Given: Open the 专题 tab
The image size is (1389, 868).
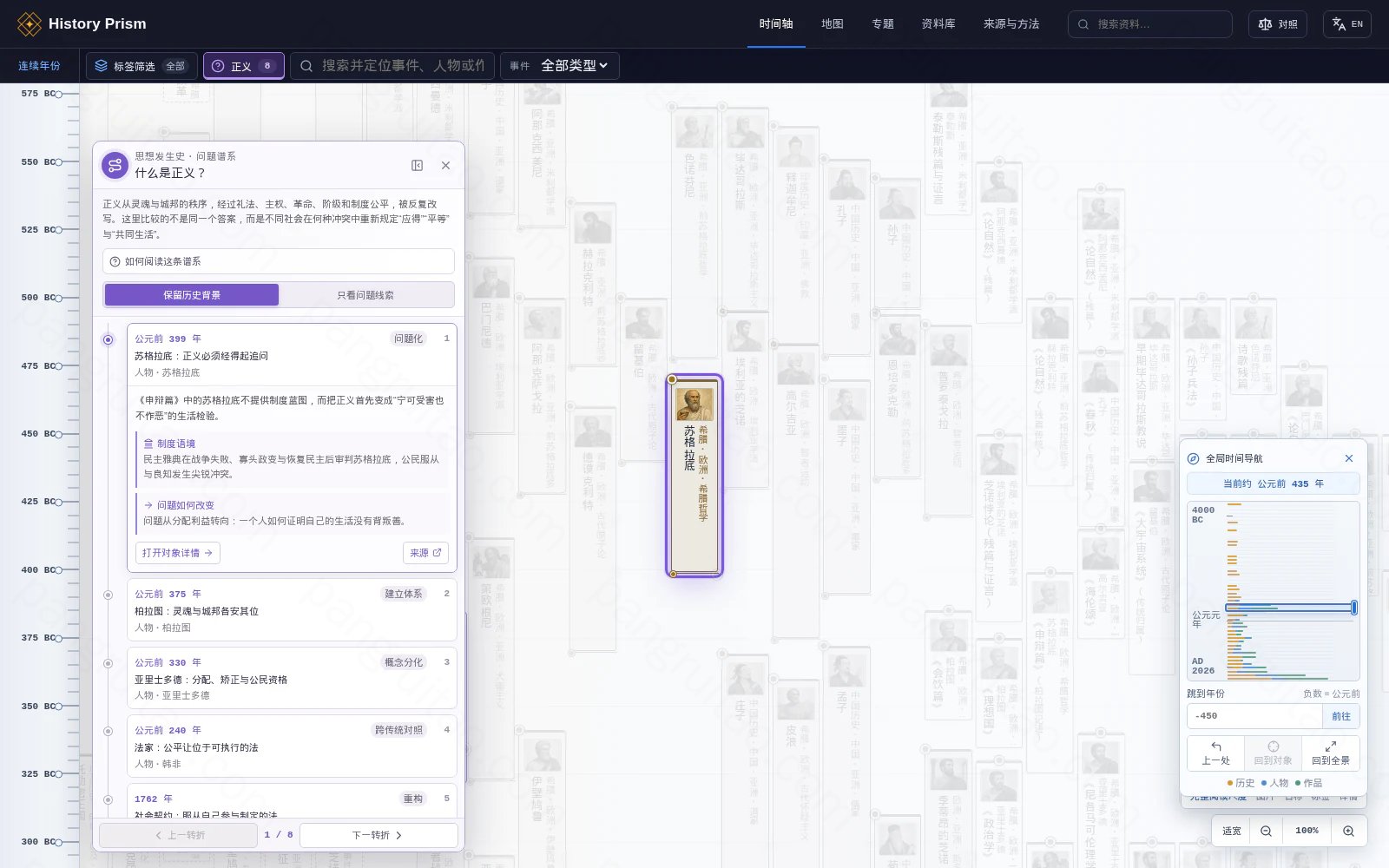Looking at the screenshot, I should tap(883, 24).
